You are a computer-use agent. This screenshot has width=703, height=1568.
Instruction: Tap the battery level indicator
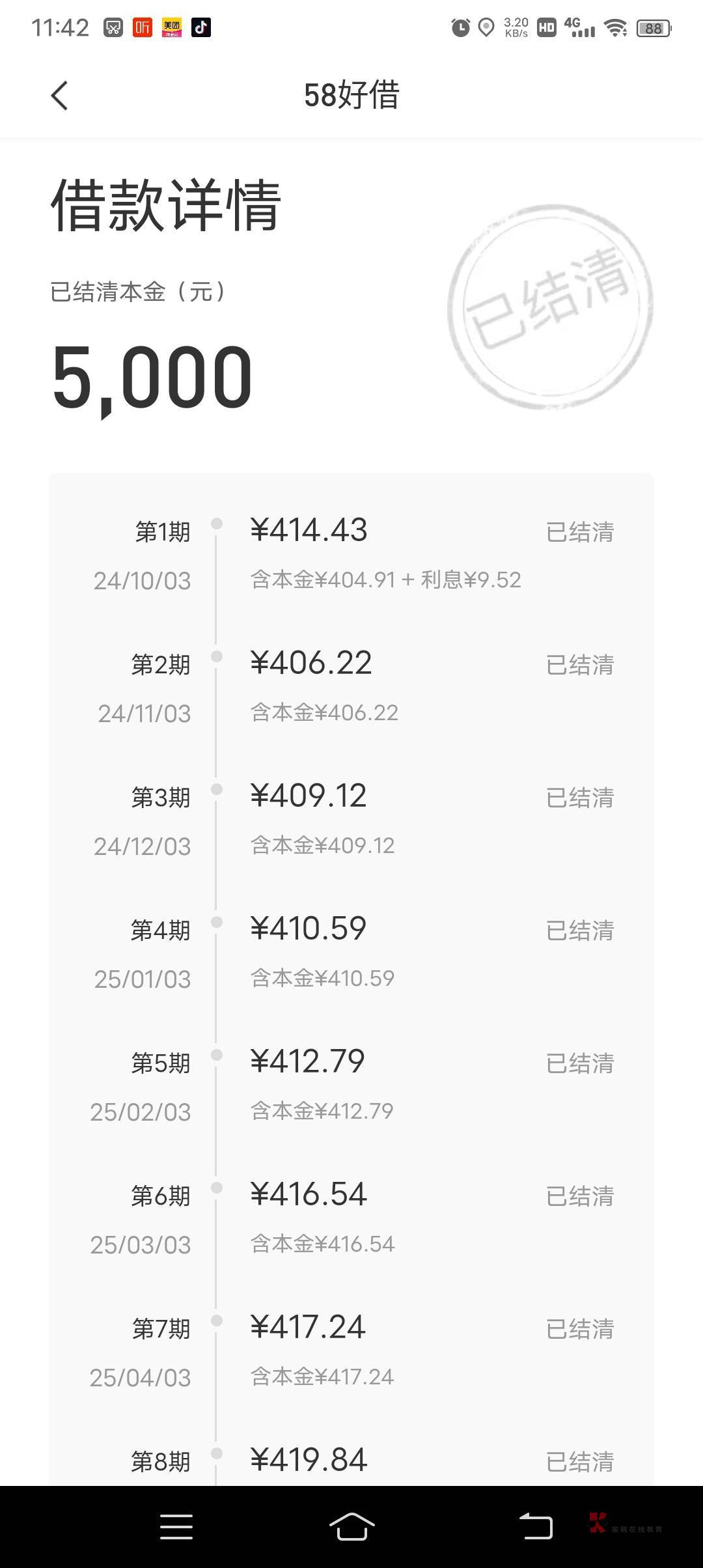tap(654, 28)
